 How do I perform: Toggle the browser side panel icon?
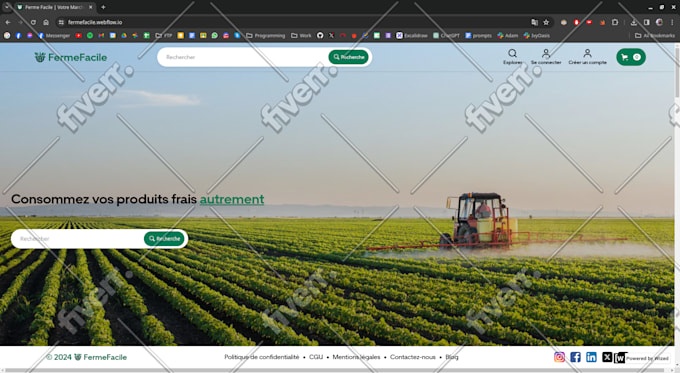(647, 22)
